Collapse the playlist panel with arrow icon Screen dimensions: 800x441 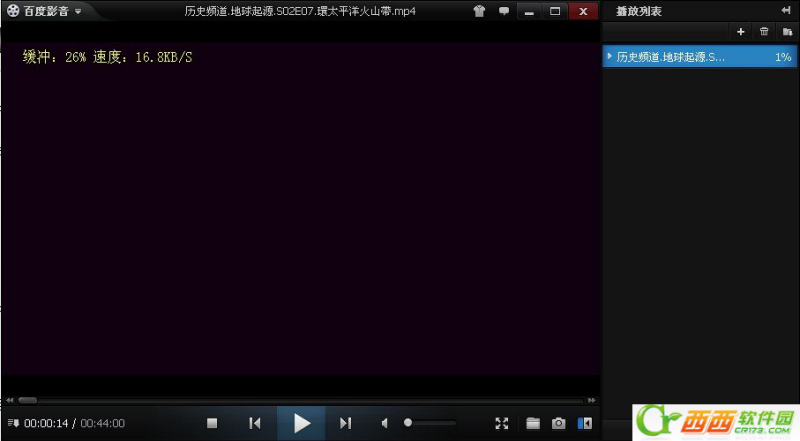click(786, 10)
